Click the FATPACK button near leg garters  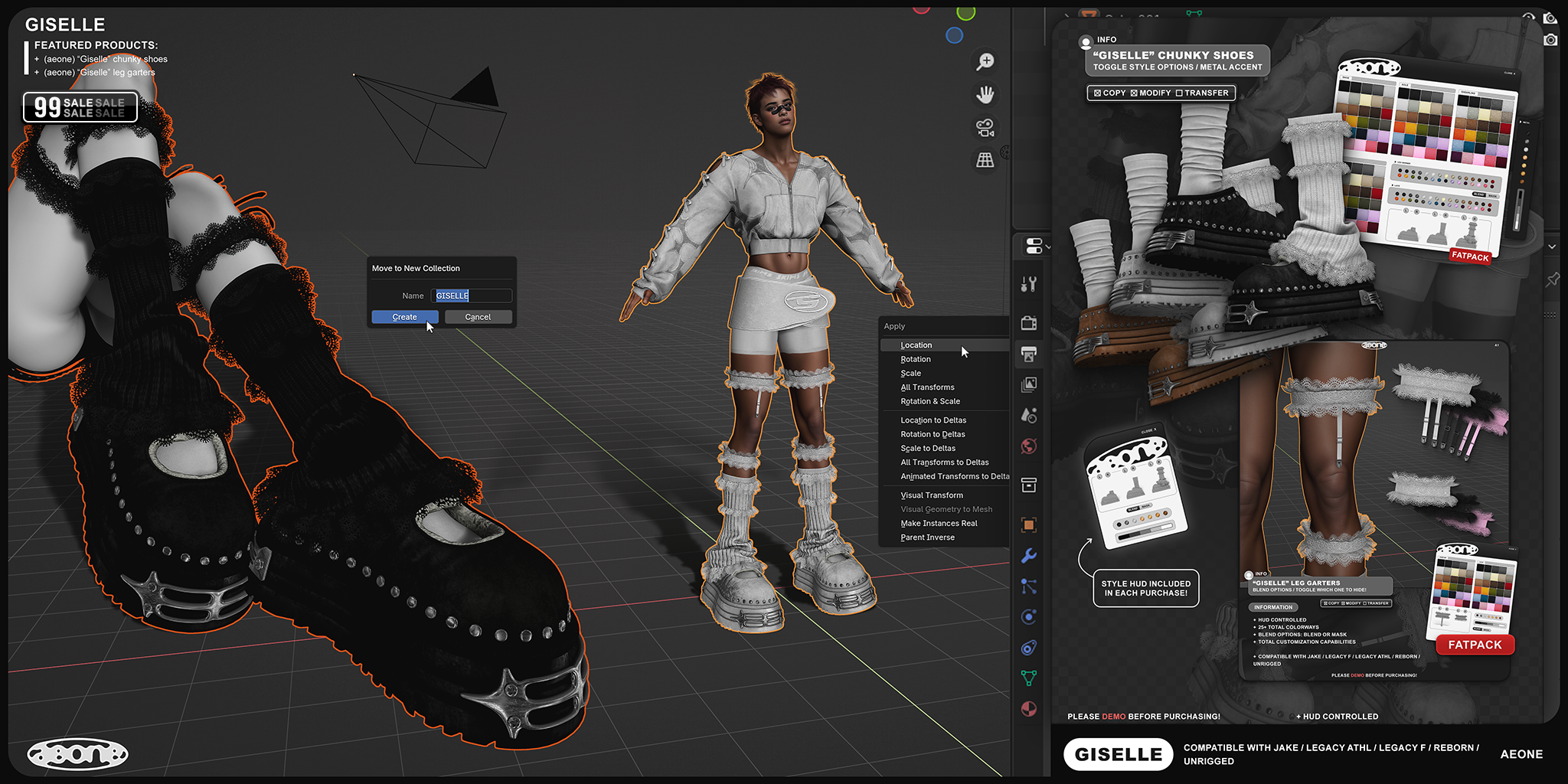pos(1475,645)
